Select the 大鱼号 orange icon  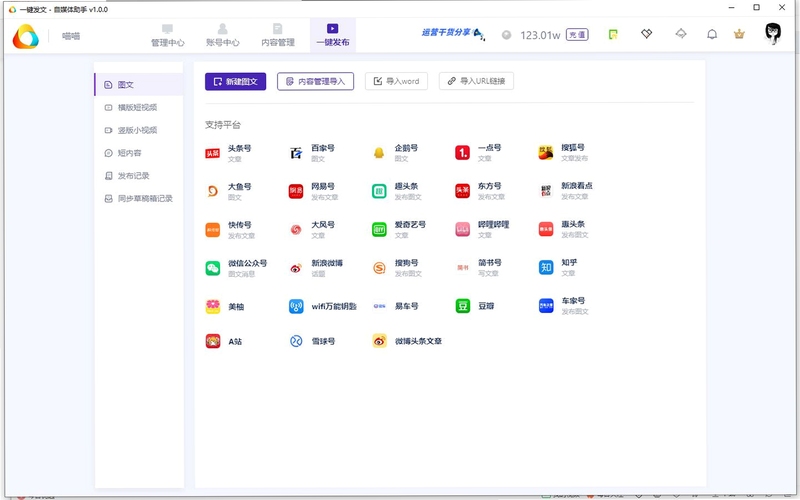(212, 191)
